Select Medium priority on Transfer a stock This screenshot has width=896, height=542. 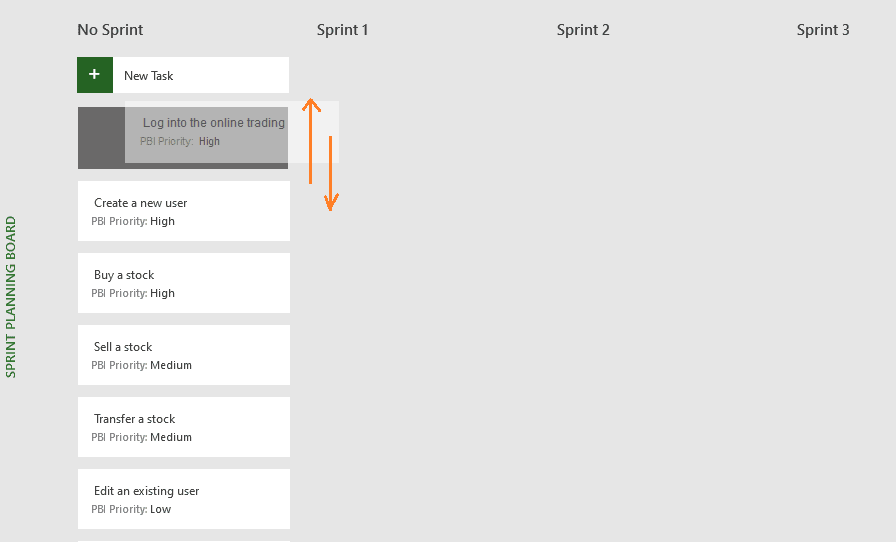point(171,437)
